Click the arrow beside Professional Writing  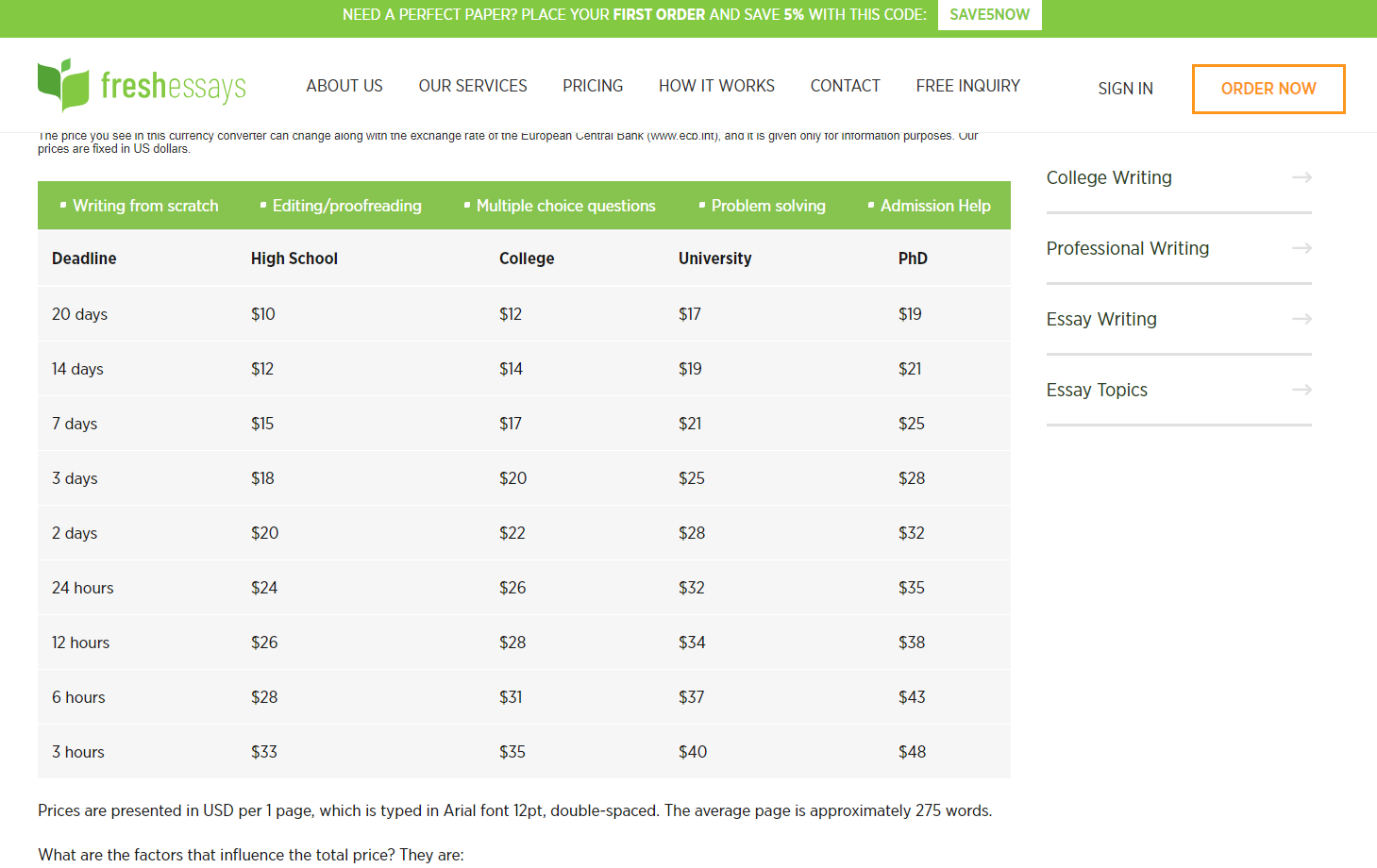pos(1301,248)
